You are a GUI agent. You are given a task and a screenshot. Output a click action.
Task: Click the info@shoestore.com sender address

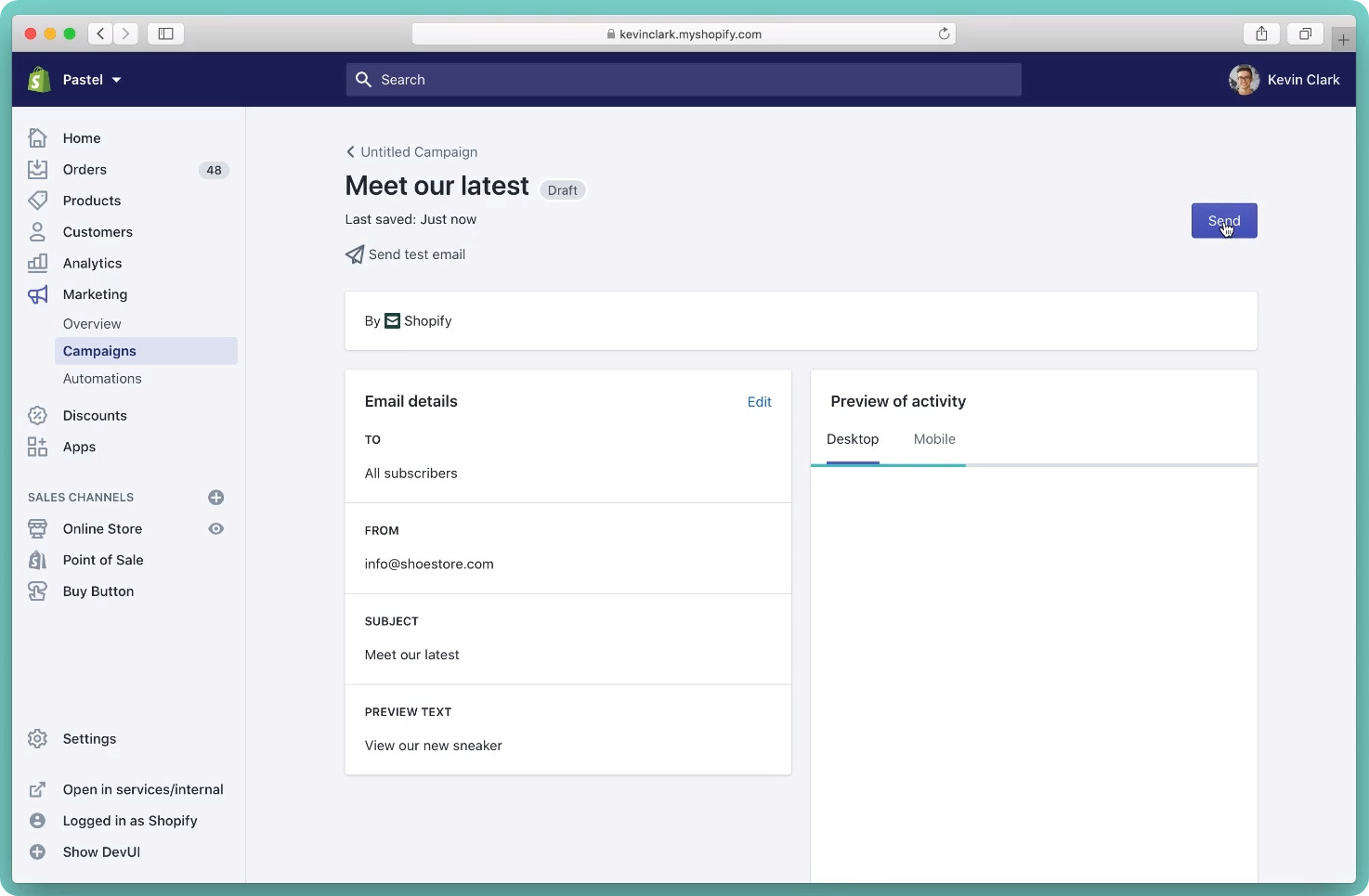[429, 565]
